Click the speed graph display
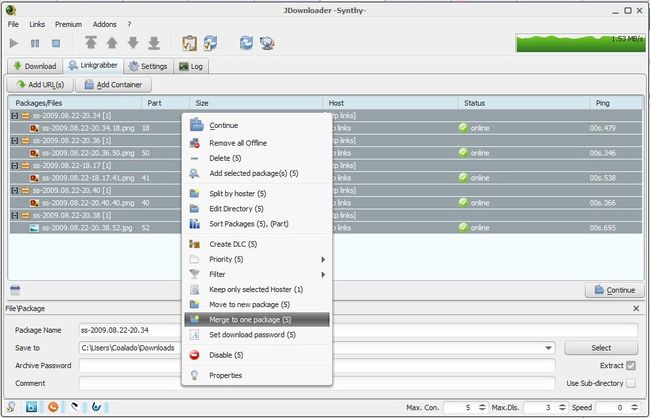The height and width of the screenshot is (418, 650). [x=580, y=43]
